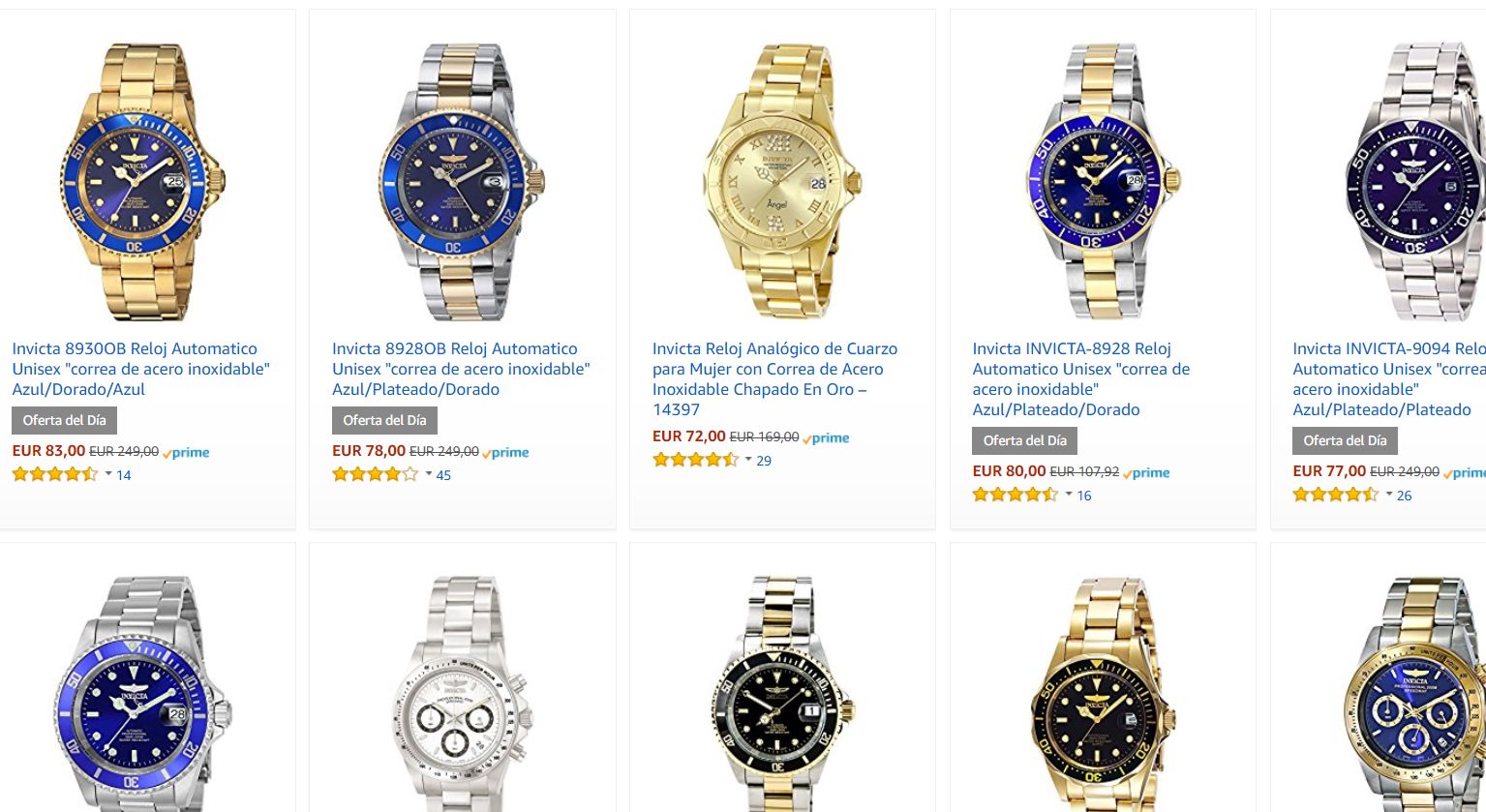Click Oferta del Día badge under INVICTA-8928 watch
1486x812 pixels.
1025,440
